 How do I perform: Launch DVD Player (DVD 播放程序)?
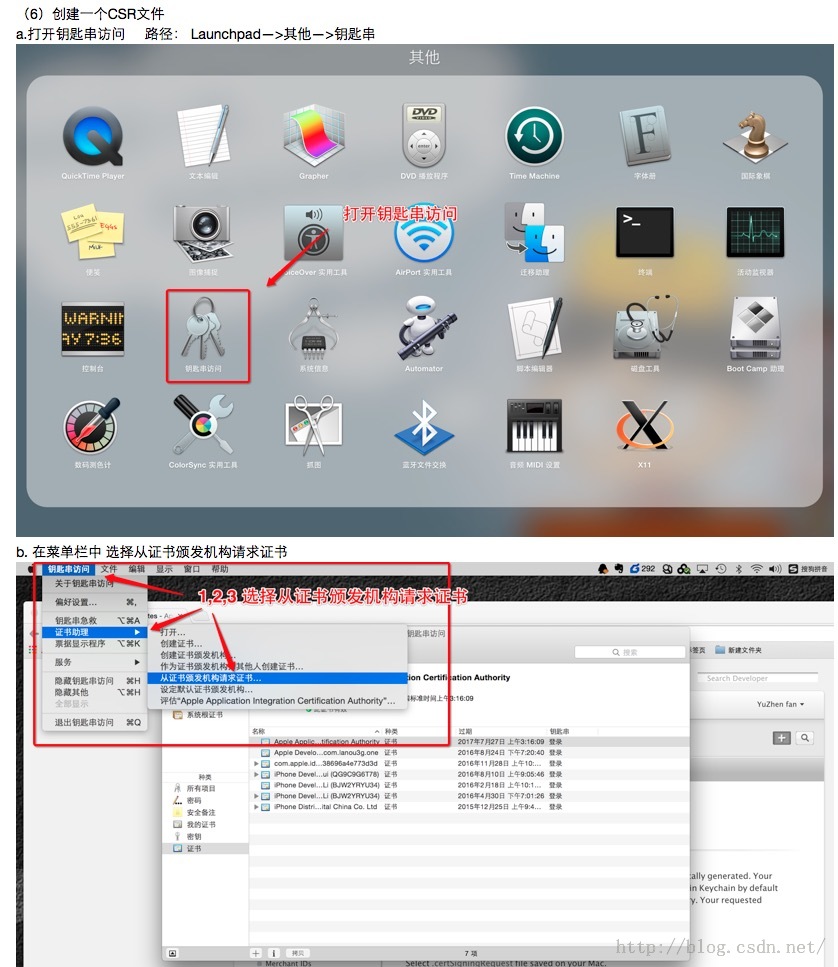coord(424,135)
